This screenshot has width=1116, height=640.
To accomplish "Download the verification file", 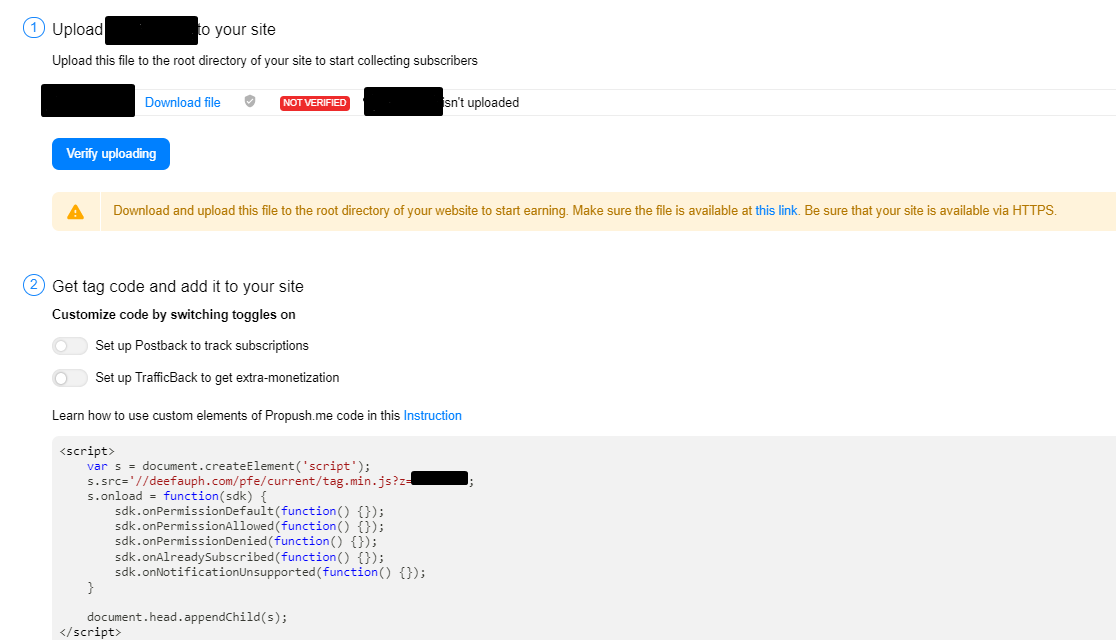I will 183,103.
